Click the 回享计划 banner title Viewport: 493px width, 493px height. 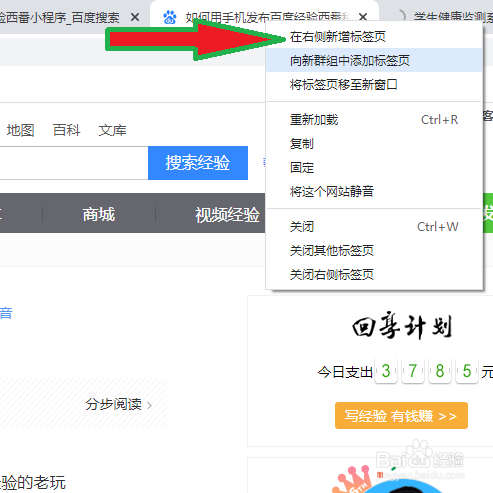pos(402,326)
